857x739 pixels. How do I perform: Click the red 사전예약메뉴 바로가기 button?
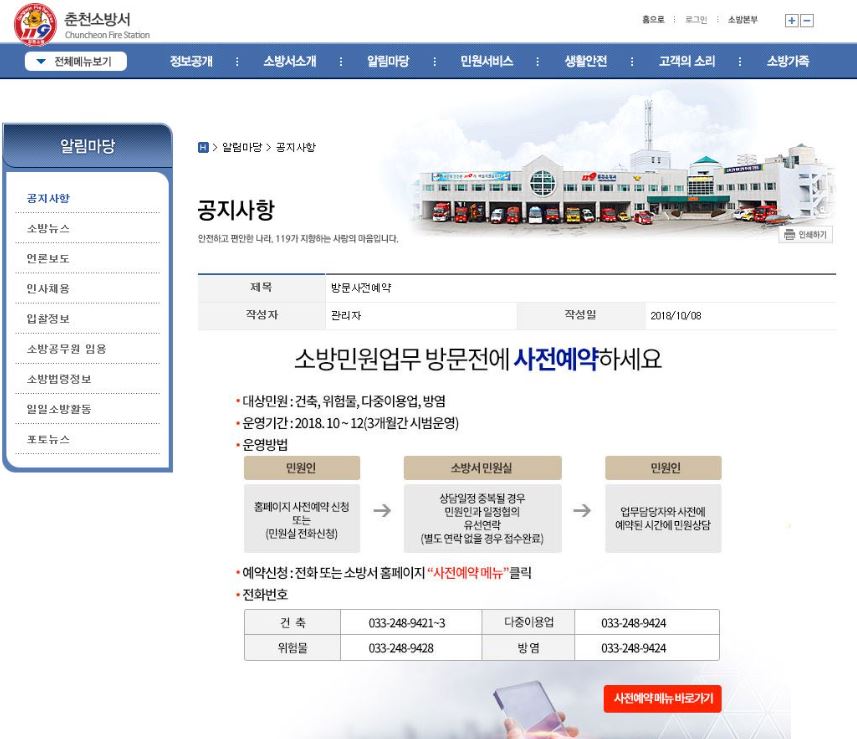(662, 698)
